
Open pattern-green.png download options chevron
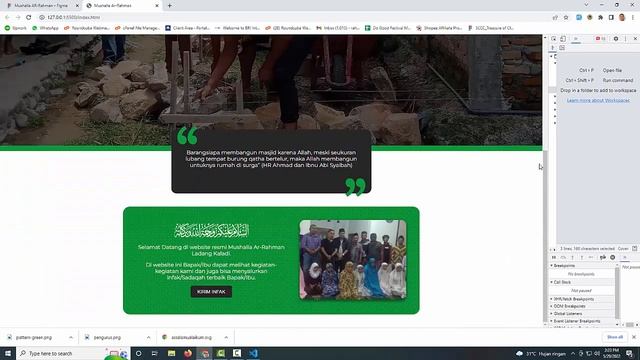pos(71,338)
